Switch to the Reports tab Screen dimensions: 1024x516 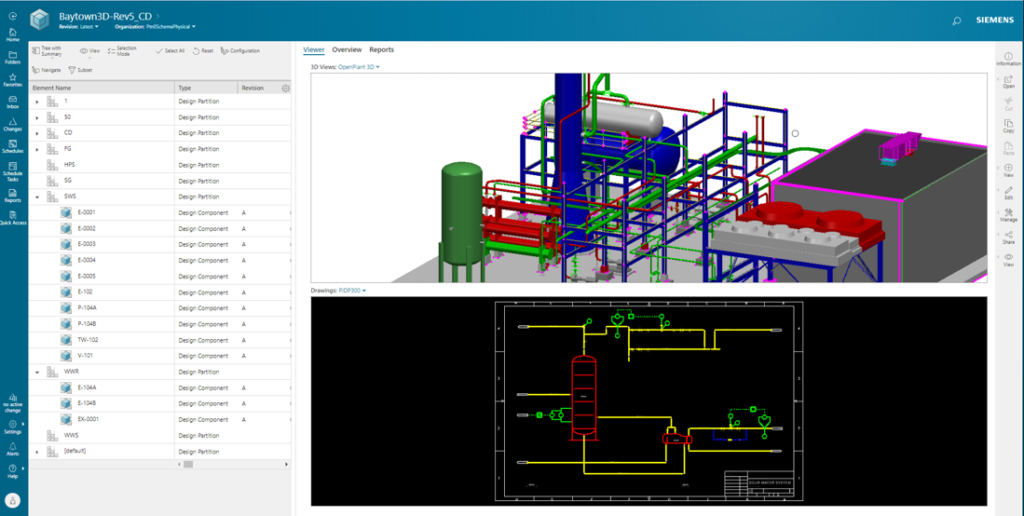point(381,50)
